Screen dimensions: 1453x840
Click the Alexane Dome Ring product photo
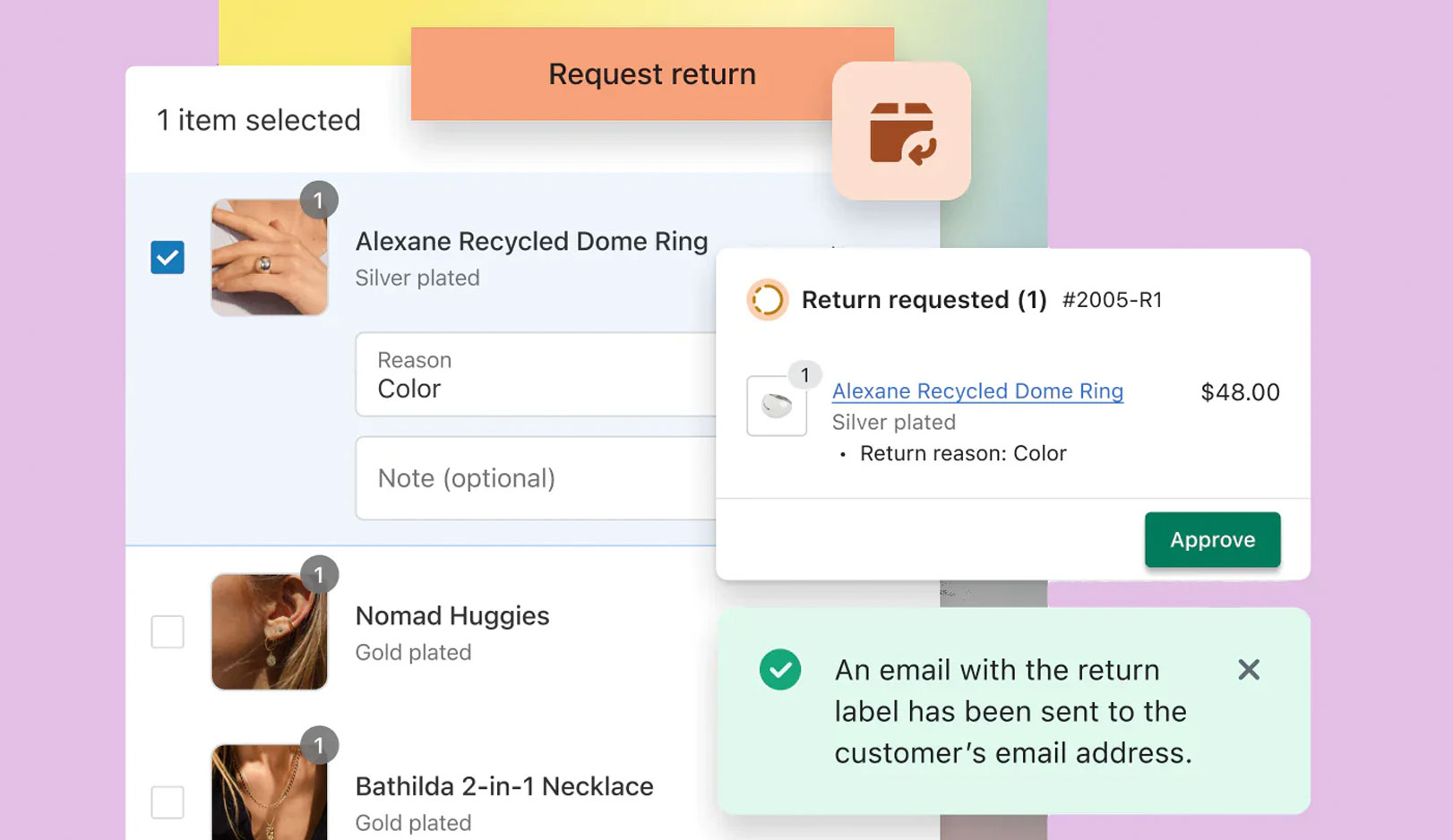click(x=270, y=258)
